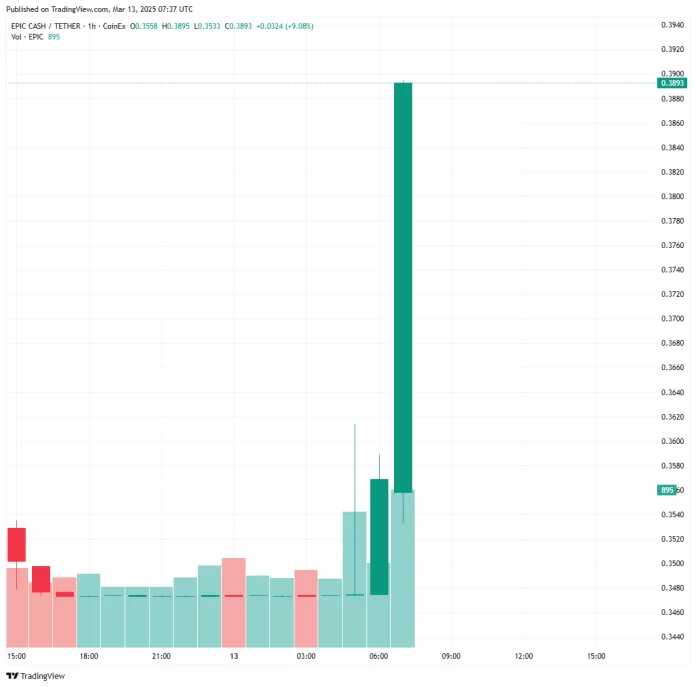
Task: Click the green 0.3893 current price label
Action: [x=671, y=84]
